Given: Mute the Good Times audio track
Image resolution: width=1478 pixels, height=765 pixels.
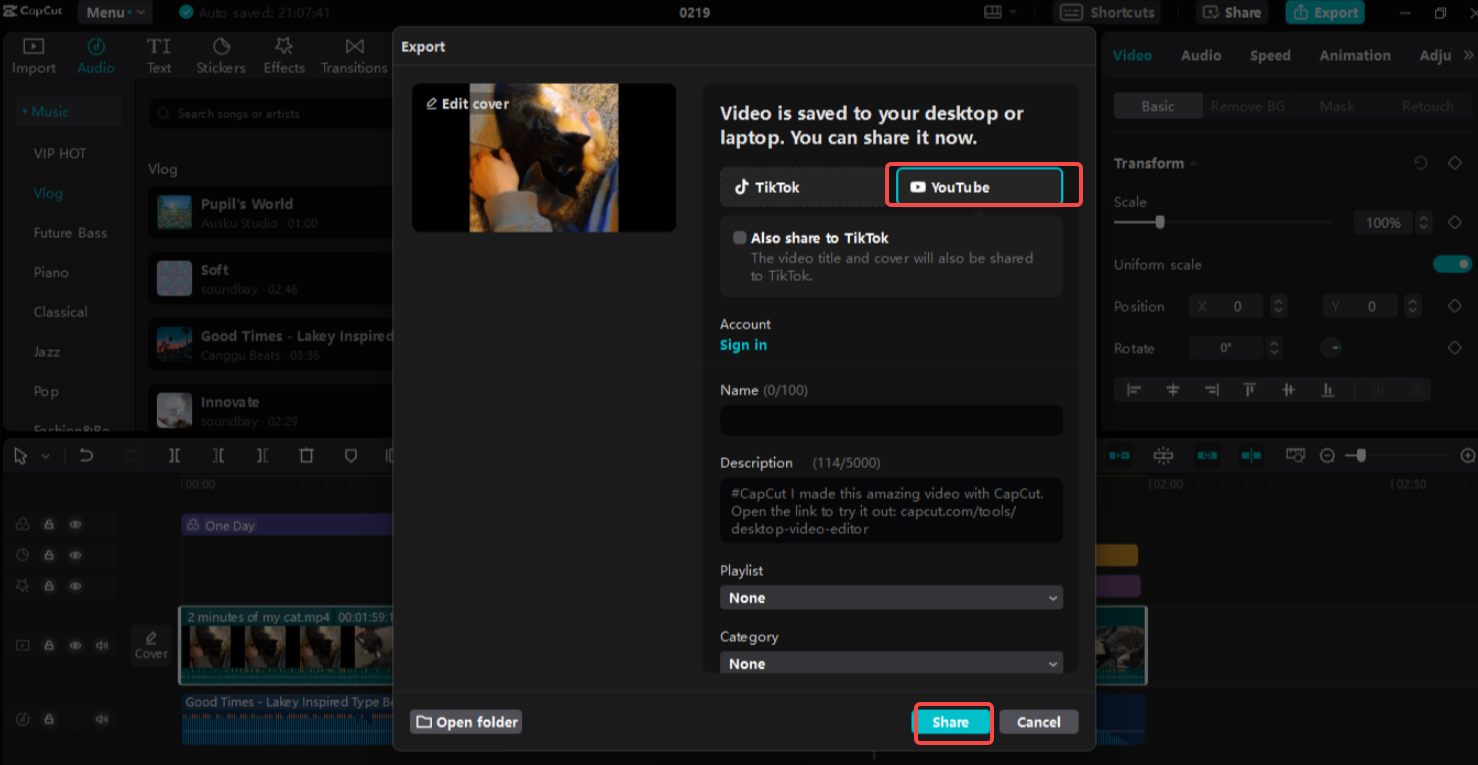Looking at the screenshot, I should [102, 719].
